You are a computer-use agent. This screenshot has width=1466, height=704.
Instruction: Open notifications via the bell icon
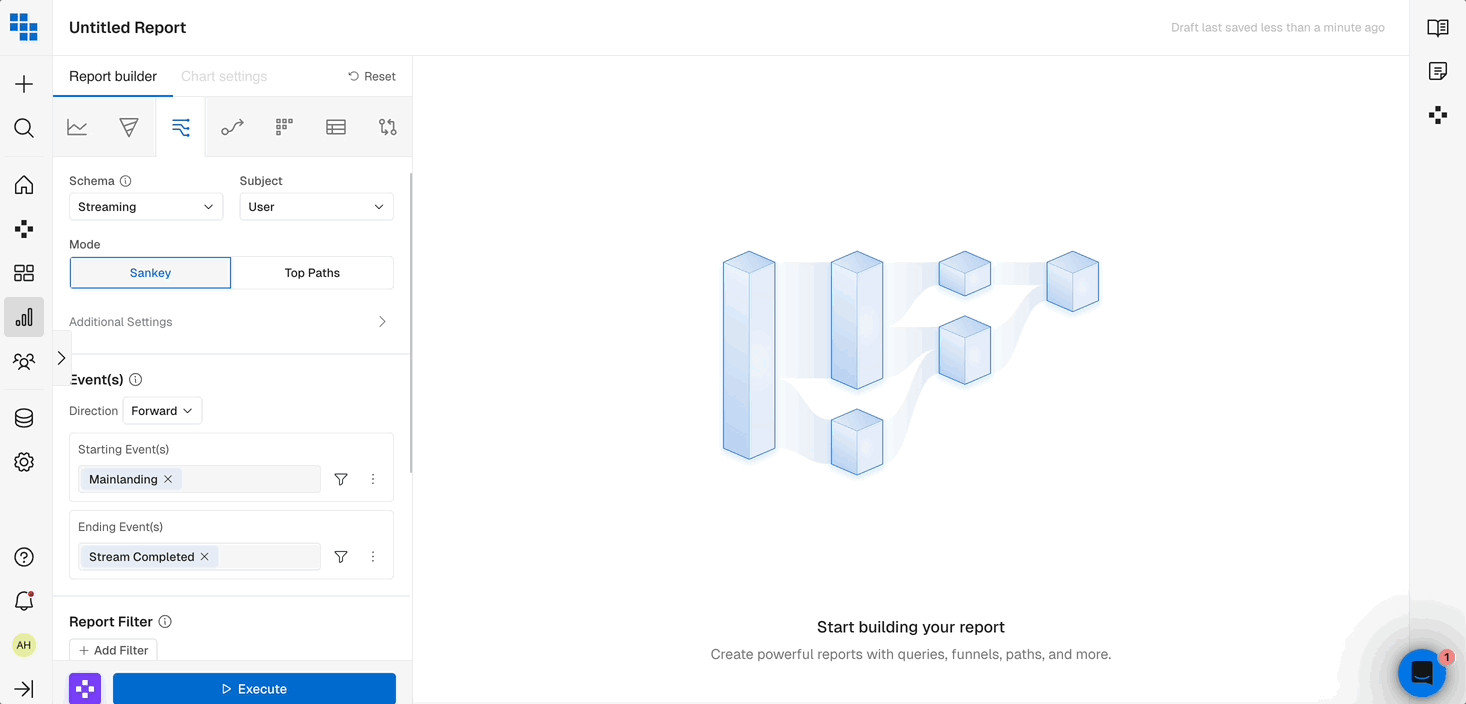(24, 601)
